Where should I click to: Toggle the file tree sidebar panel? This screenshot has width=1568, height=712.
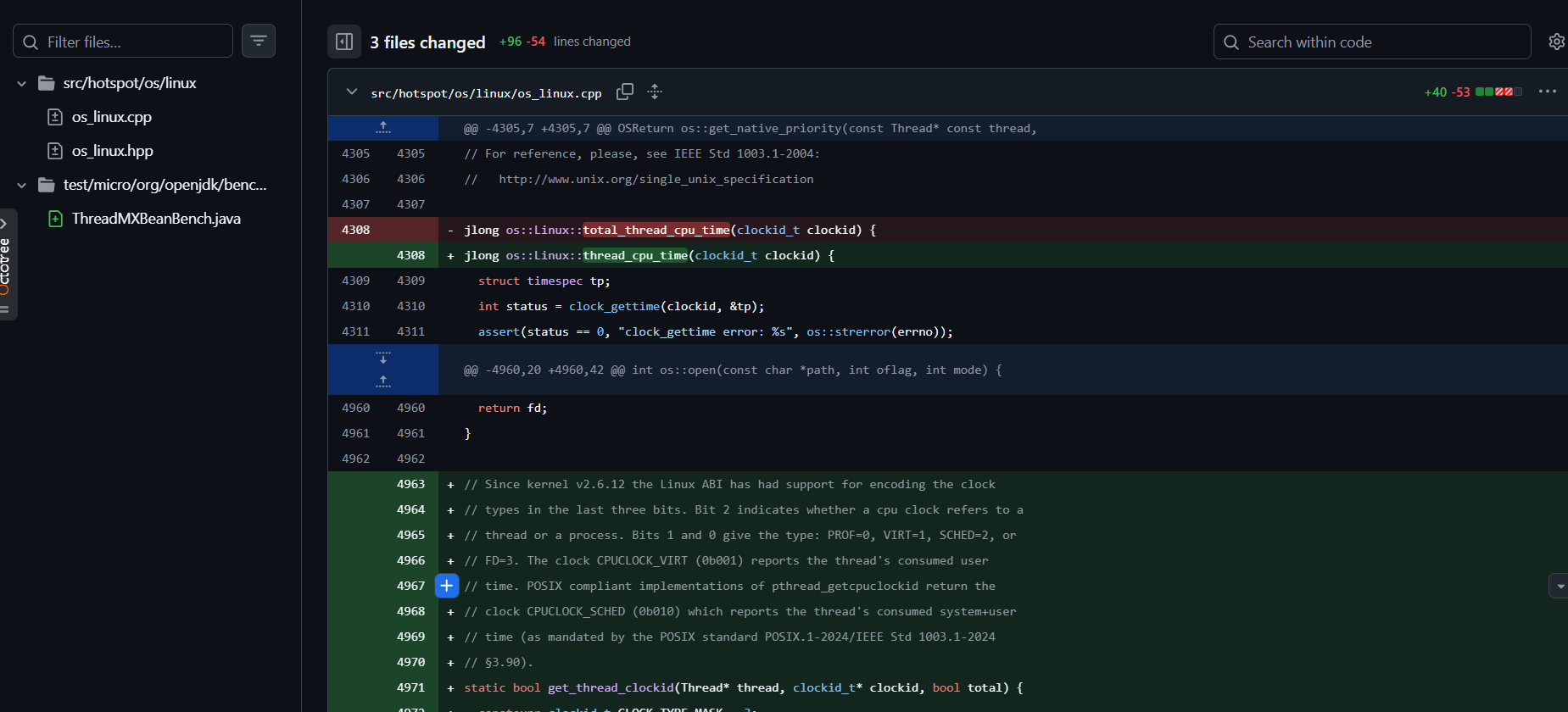click(x=344, y=42)
